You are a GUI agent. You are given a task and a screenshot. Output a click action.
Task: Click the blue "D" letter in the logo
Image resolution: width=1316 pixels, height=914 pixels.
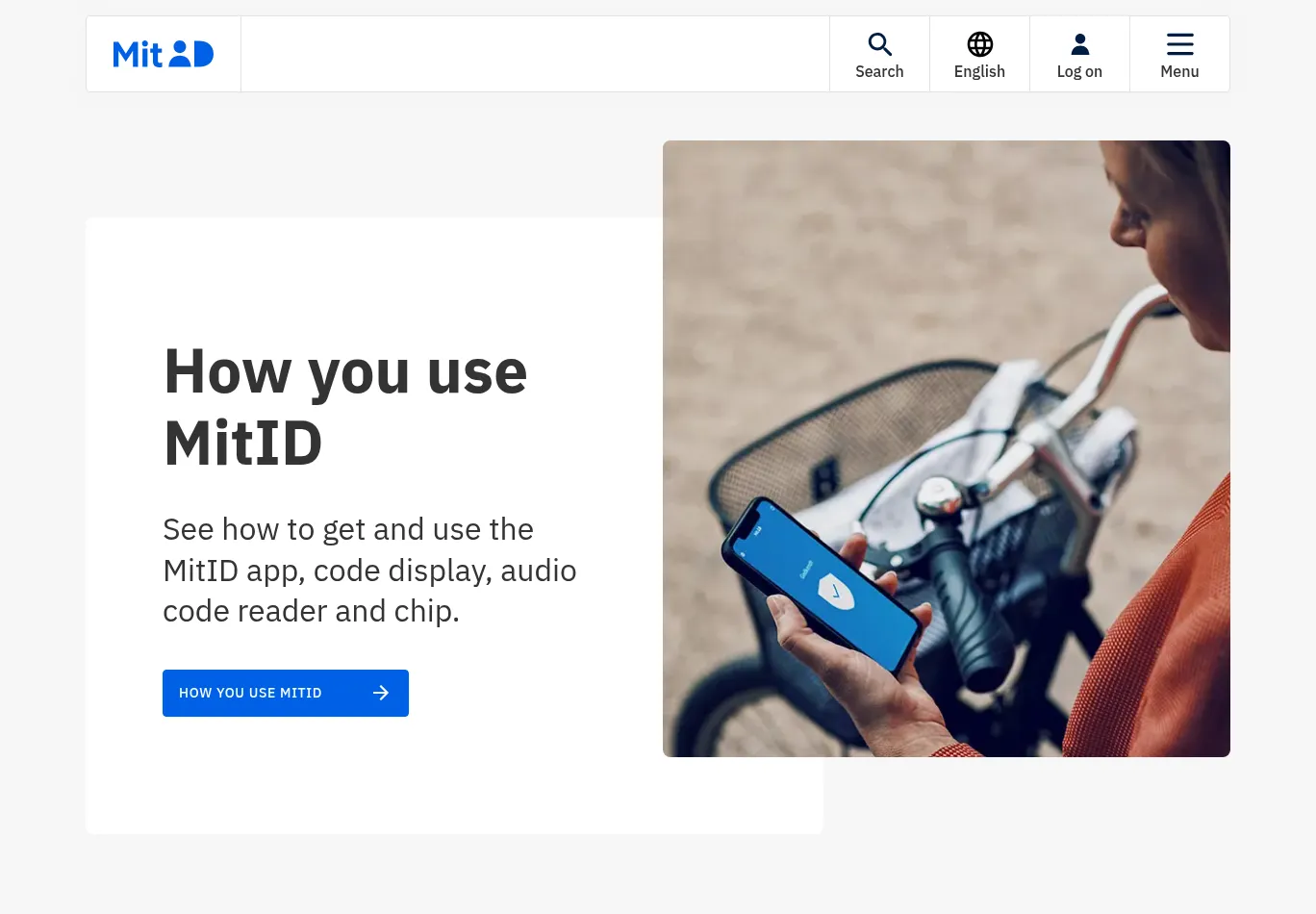[203, 55]
